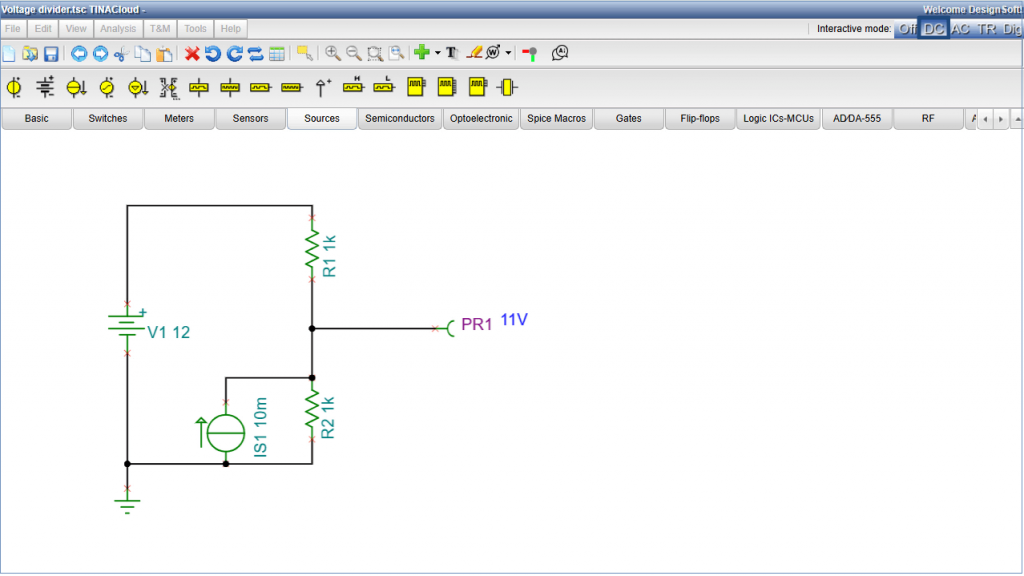1024x576 pixels.
Task: Select the battery source component icon
Action: 45,88
